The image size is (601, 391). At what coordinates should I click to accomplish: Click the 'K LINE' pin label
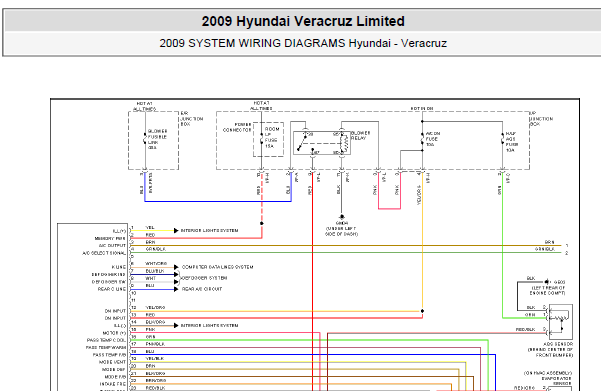pyautogui.click(x=118, y=267)
